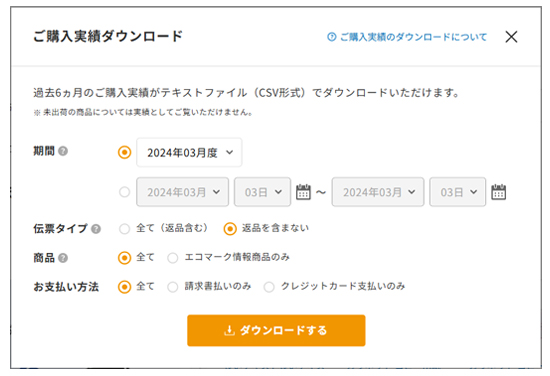
Task: Expand the 2024年03月度 period dropdown
Action: click(189, 152)
